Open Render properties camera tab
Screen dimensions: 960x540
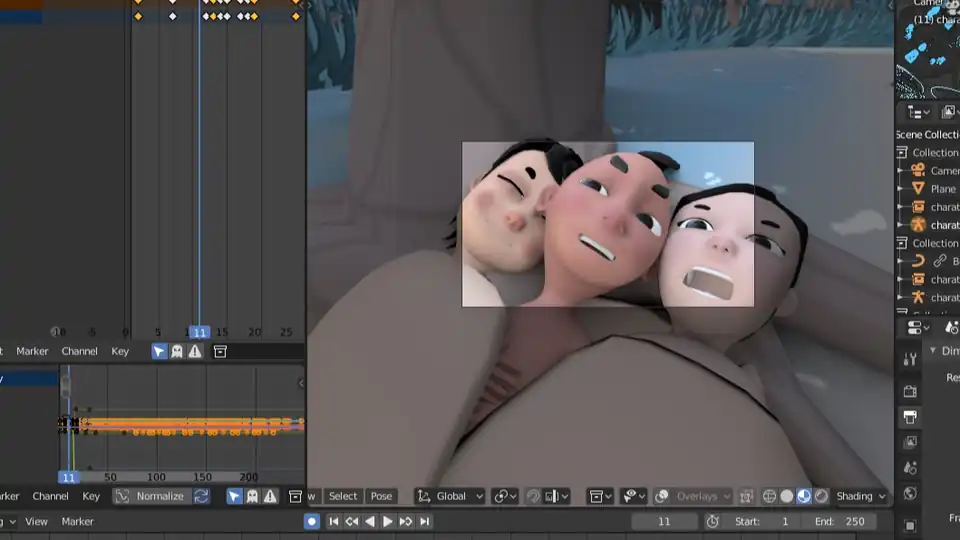tap(910, 391)
